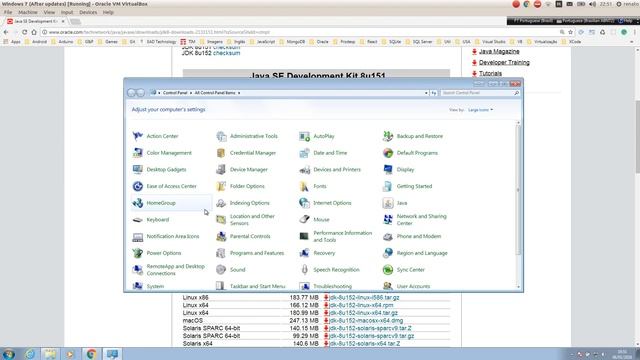Screen dimensions: 640x360
Task: Open the VirtualBox Machine menu
Action: pos(28,12)
